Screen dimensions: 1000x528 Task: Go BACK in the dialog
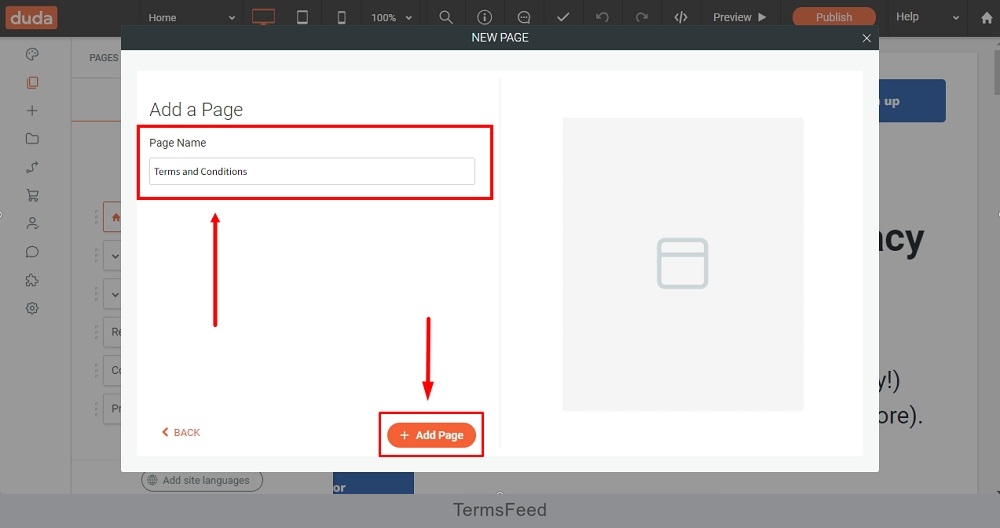pyautogui.click(x=180, y=432)
